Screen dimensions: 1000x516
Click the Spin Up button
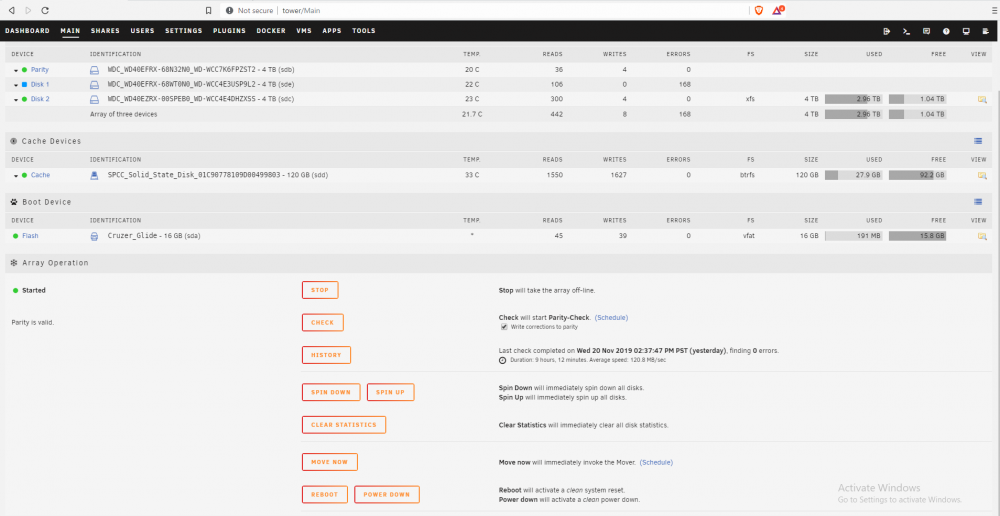click(391, 392)
